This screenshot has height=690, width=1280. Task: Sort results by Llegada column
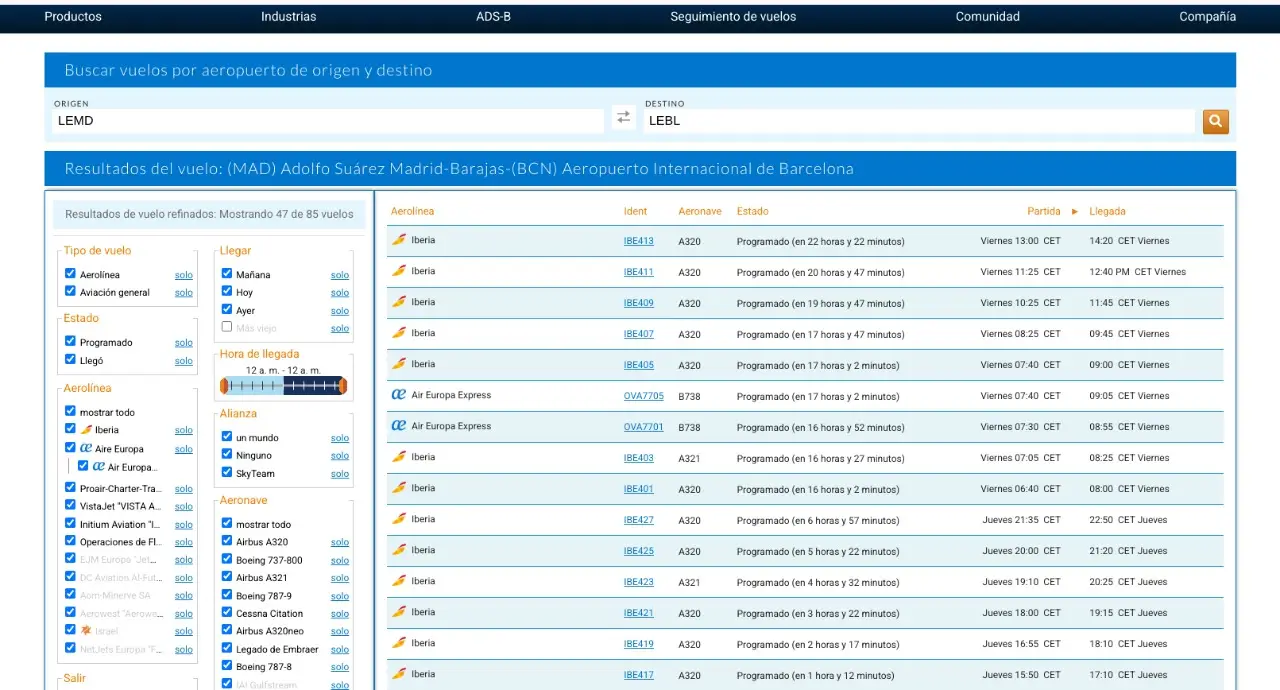[1107, 212]
